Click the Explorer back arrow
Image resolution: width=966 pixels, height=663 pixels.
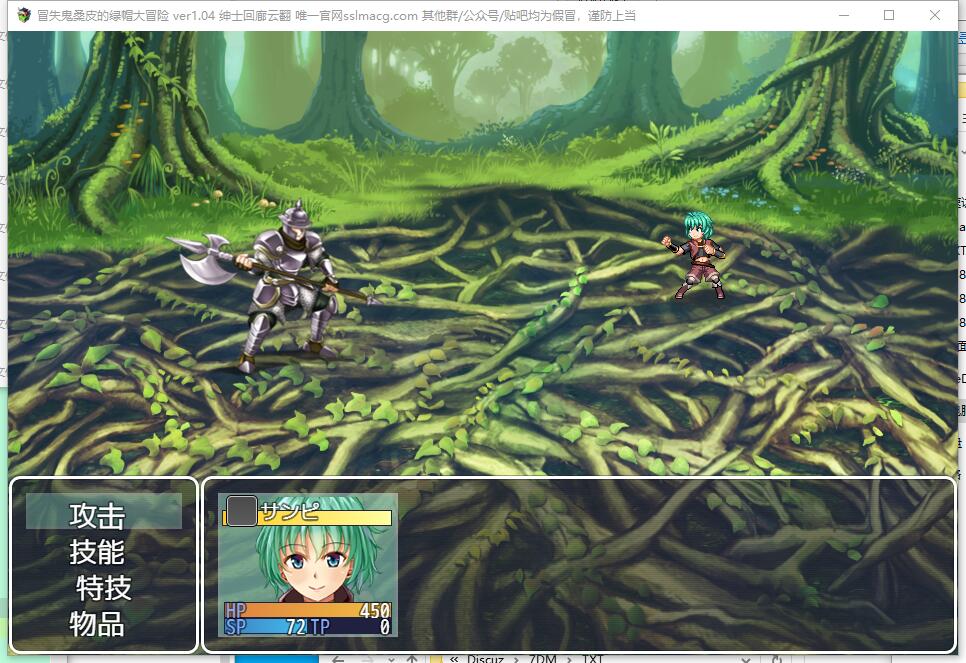(x=338, y=659)
